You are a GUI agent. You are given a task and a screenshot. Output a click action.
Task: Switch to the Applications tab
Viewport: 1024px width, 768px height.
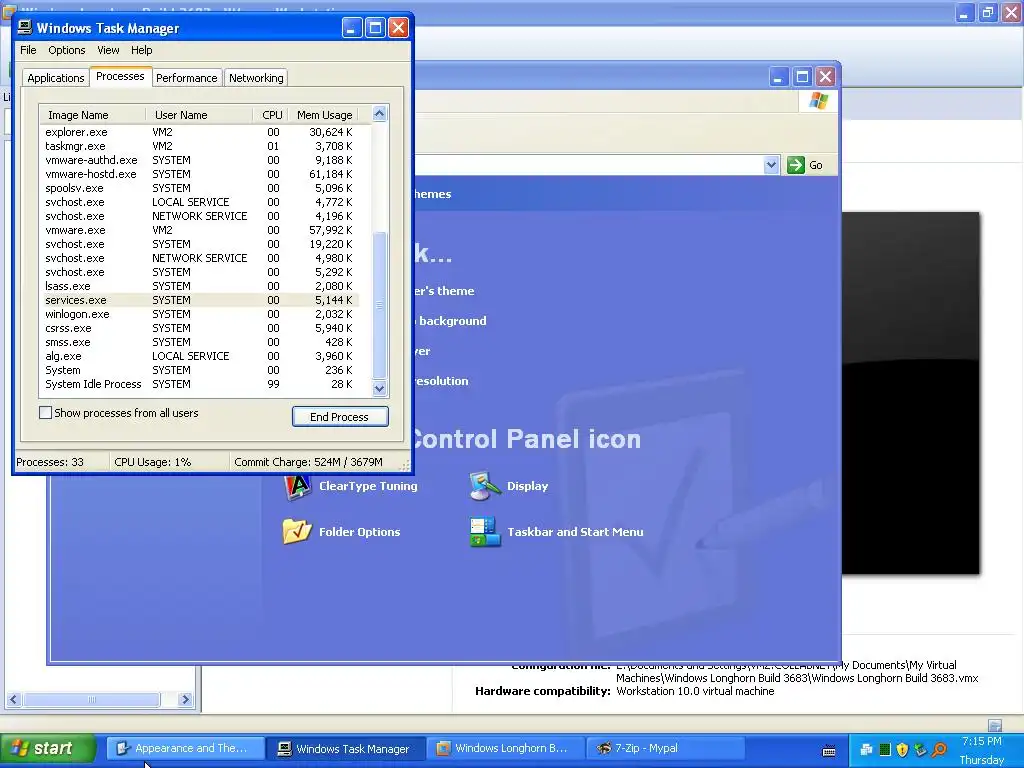coord(56,78)
